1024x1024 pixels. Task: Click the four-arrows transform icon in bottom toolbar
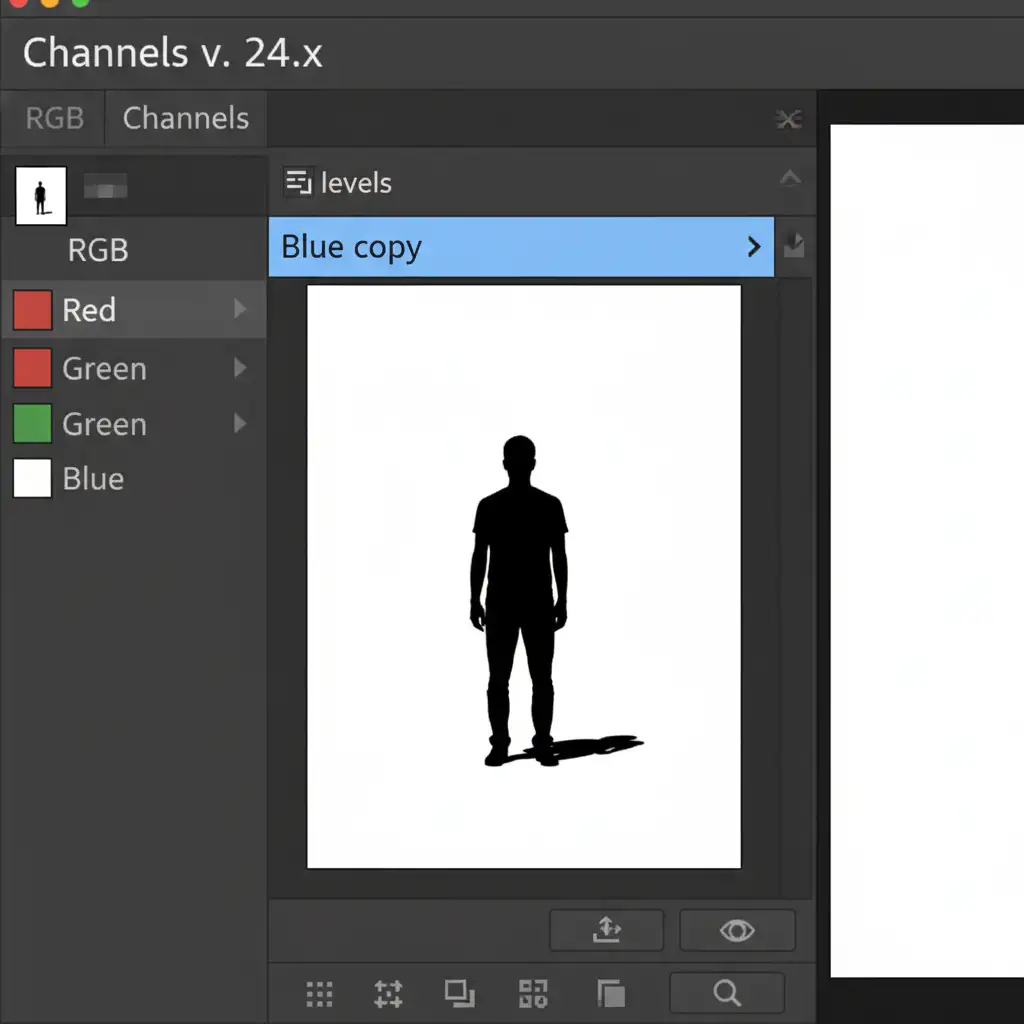[x=388, y=993]
